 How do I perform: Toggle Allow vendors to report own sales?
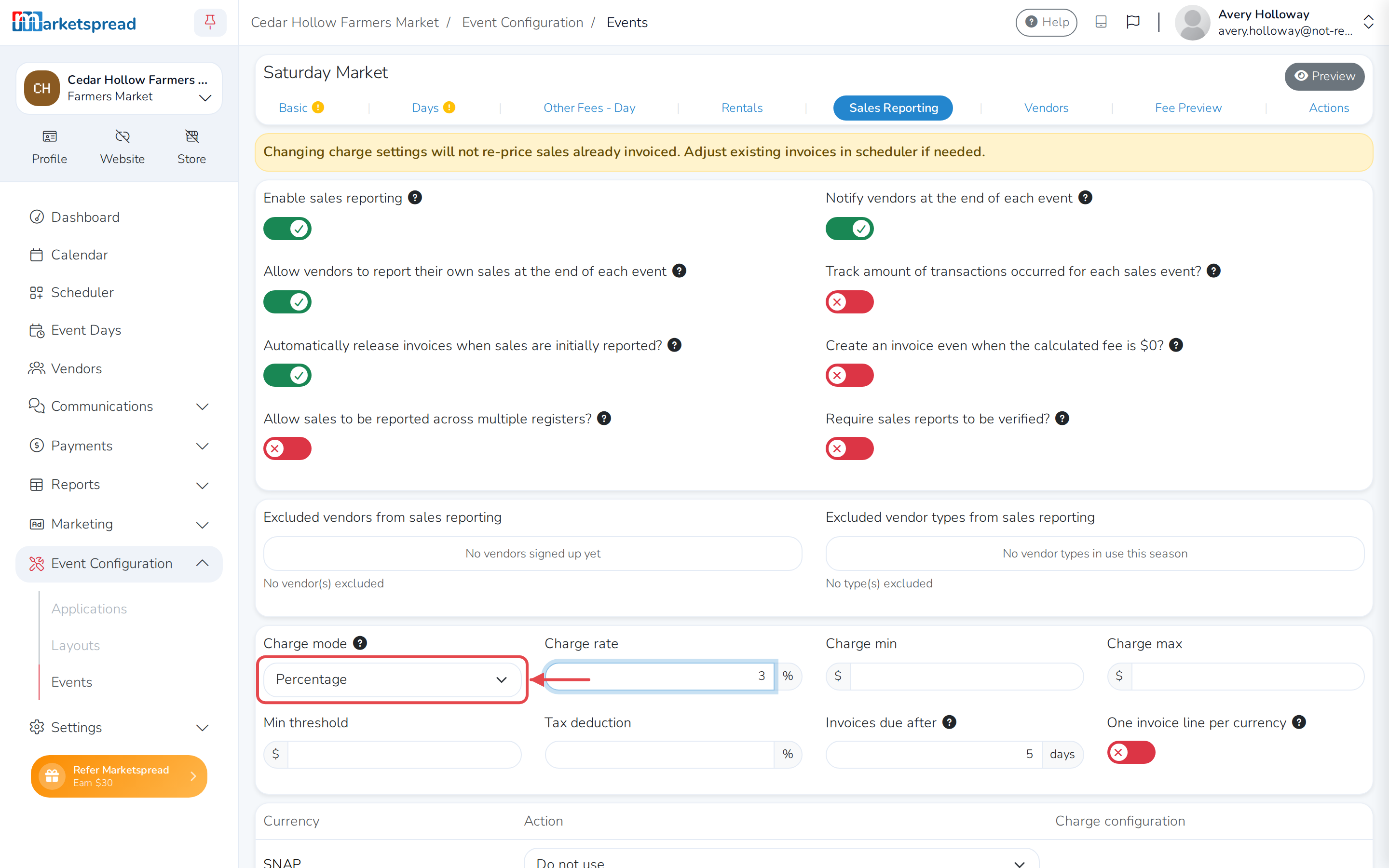click(x=287, y=302)
